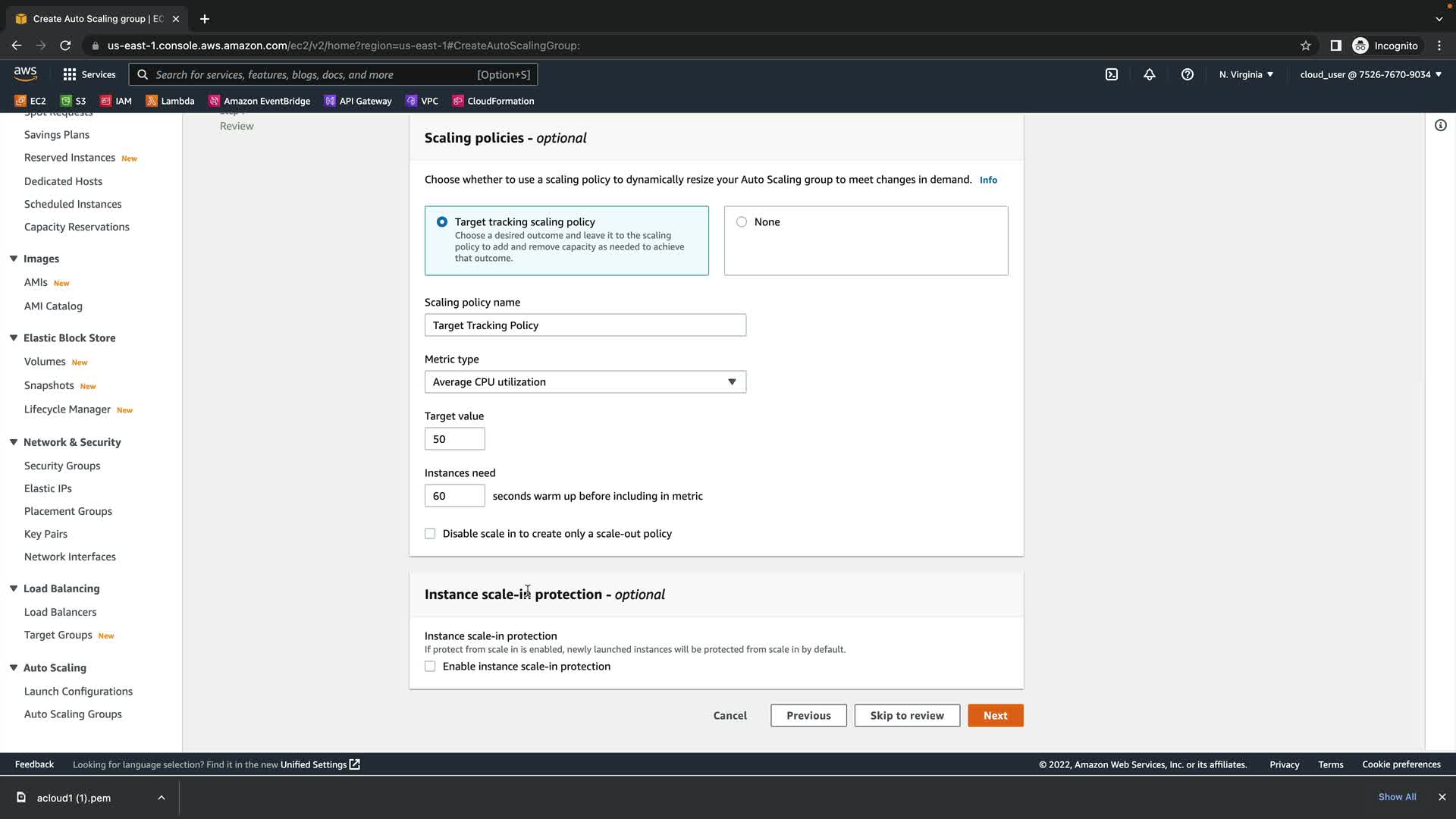
Task: Open AWS CloudShell icon in header
Action: (1112, 74)
